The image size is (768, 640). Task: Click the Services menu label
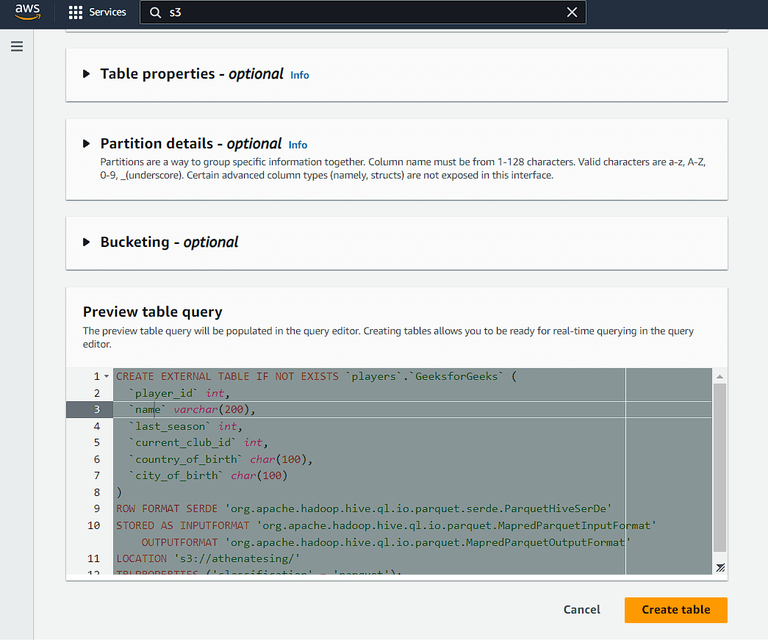(x=108, y=13)
